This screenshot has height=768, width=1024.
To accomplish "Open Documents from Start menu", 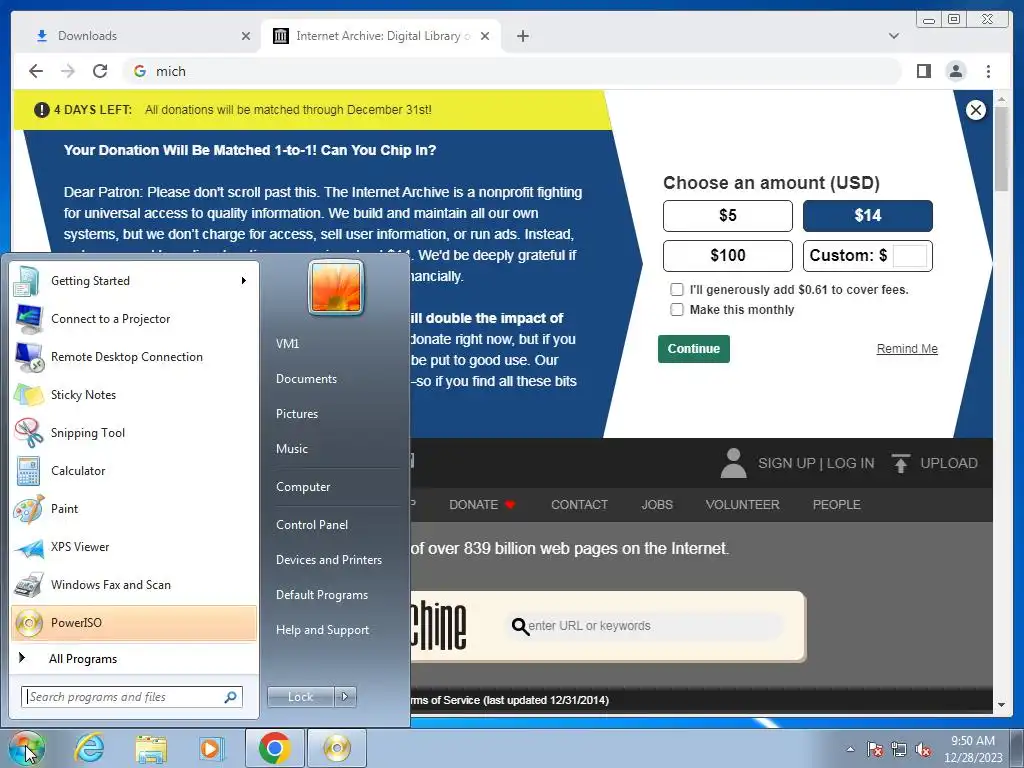I will coord(306,379).
